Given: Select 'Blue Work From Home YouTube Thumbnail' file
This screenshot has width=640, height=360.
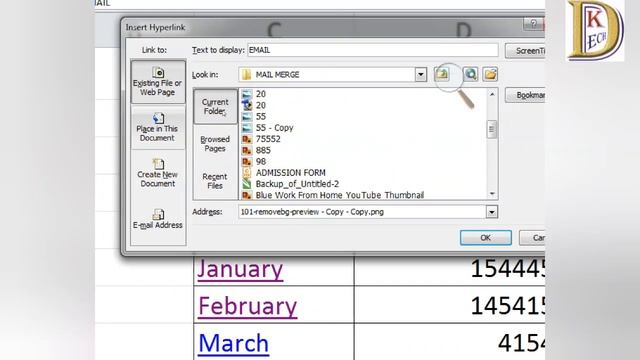Looking at the screenshot, I should [340, 195].
